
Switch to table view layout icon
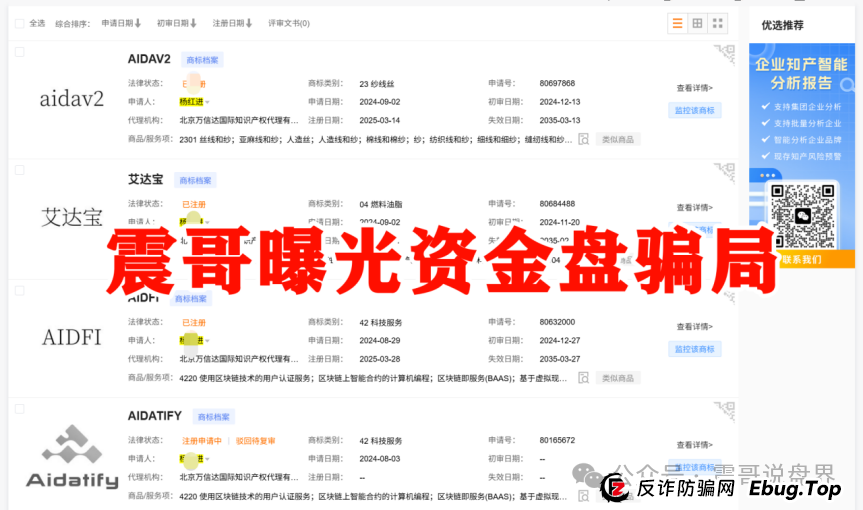tap(697, 23)
